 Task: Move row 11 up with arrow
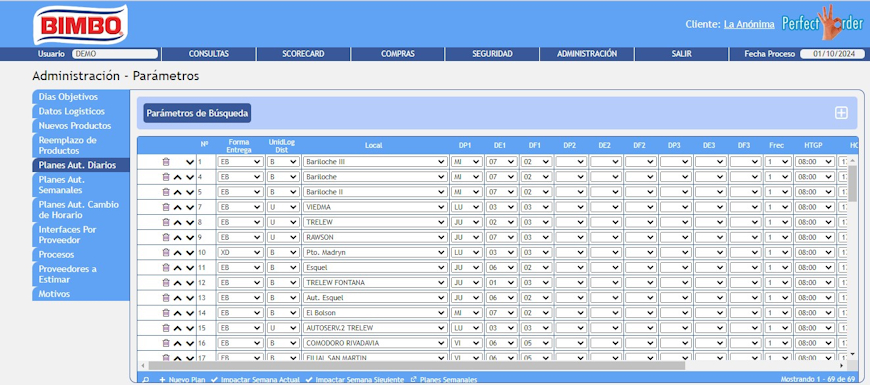coord(178,267)
